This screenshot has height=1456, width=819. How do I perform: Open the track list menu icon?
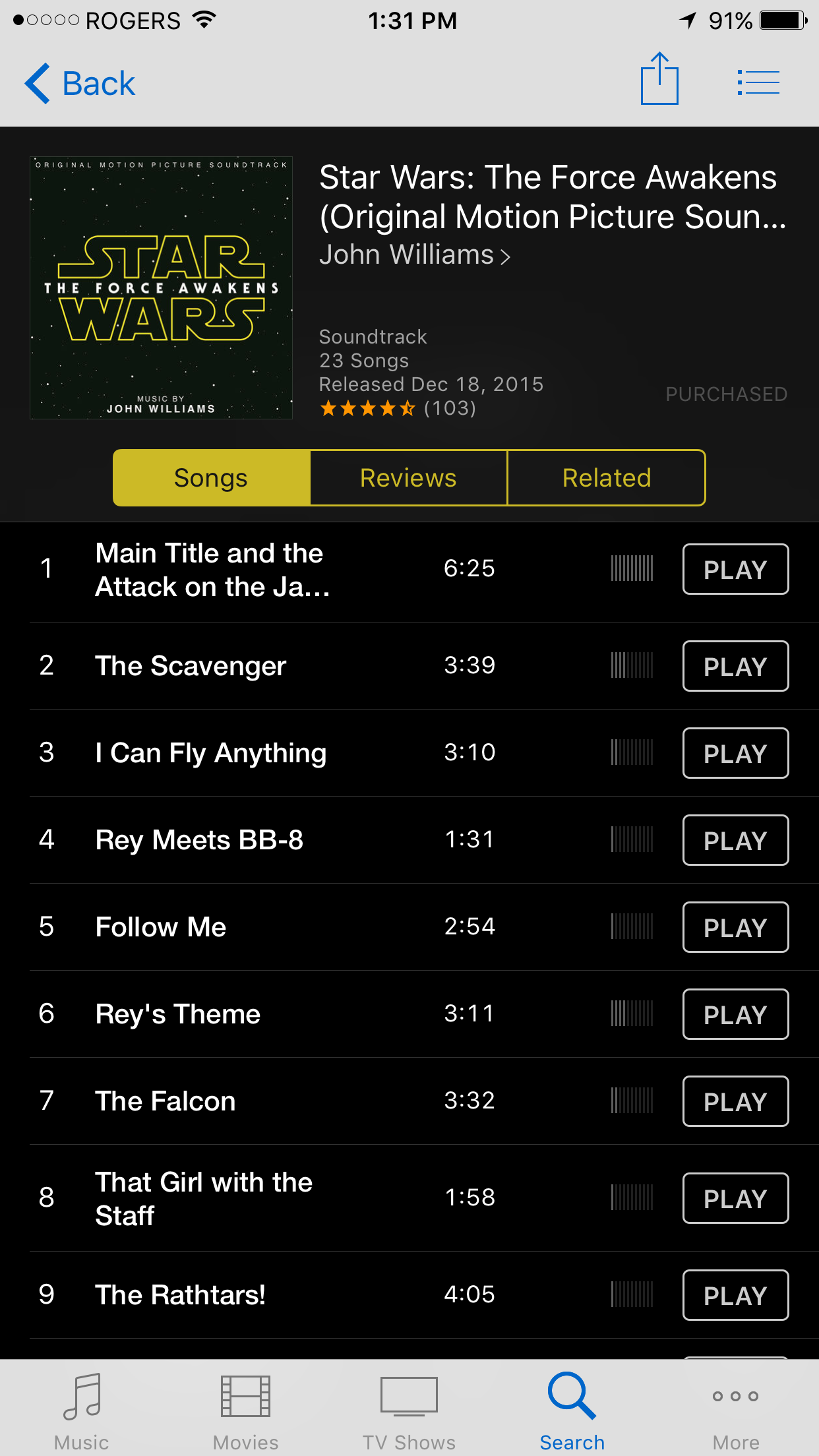(758, 82)
